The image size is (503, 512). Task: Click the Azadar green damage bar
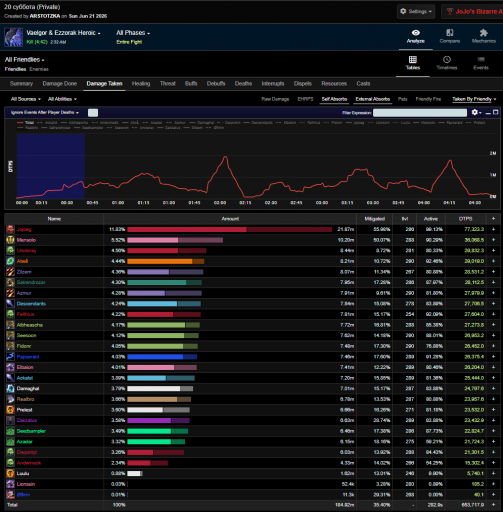tap(156, 442)
